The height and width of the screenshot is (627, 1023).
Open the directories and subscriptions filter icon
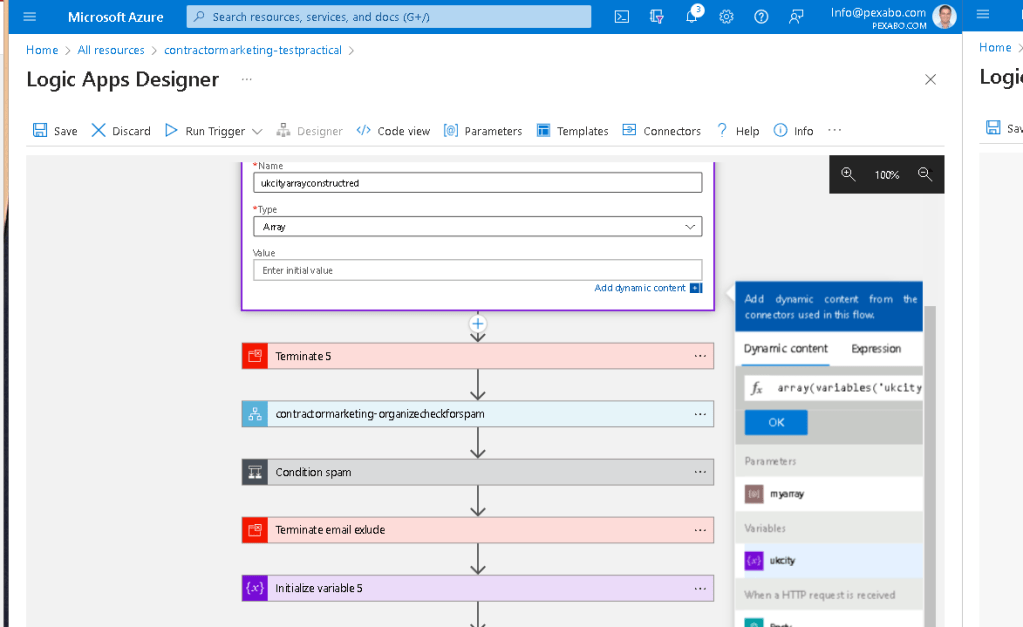click(657, 17)
